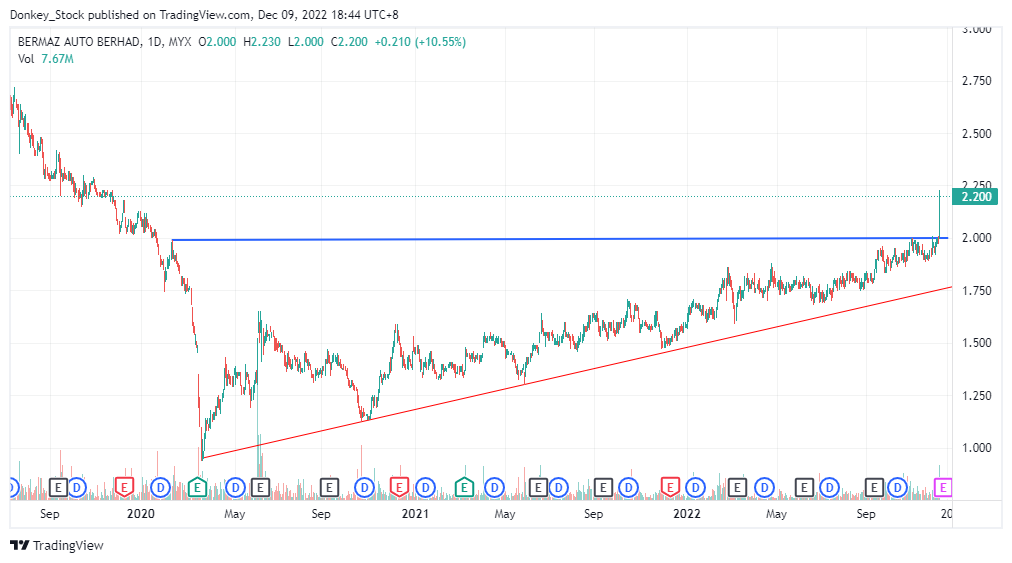Click the dividend marker right after Sep 2021

click(629, 487)
